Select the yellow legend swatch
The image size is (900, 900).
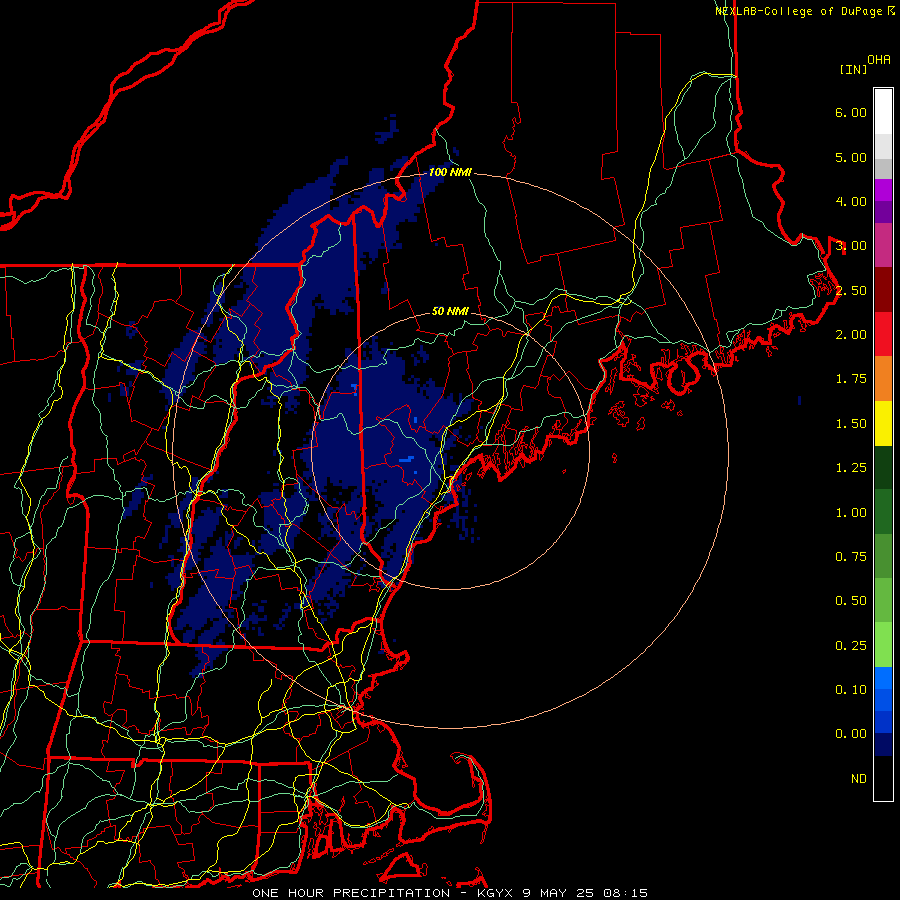883,424
